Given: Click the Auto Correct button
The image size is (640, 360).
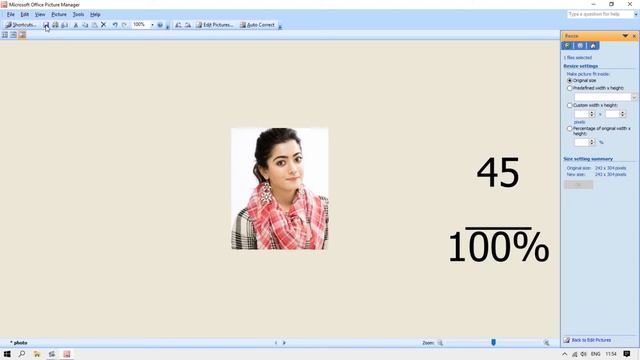Looking at the screenshot, I should [x=258, y=25].
